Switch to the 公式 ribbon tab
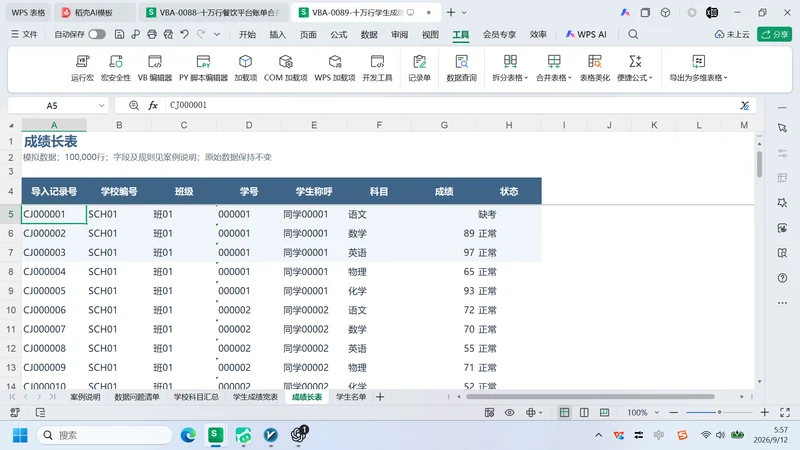The image size is (800, 450). pyautogui.click(x=338, y=34)
